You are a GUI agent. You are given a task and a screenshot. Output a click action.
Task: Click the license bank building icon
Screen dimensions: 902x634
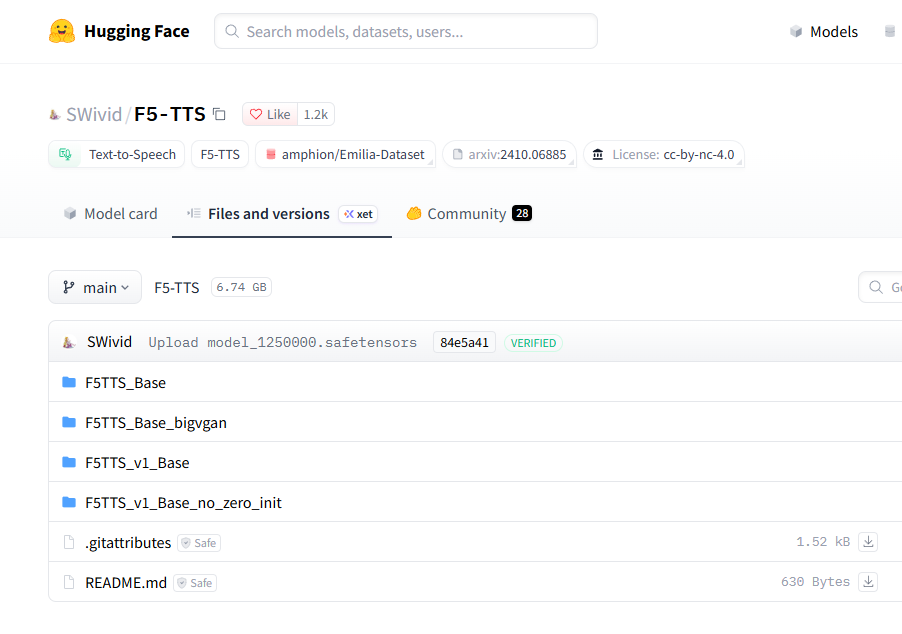pyautogui.click(x=598, y=154)
